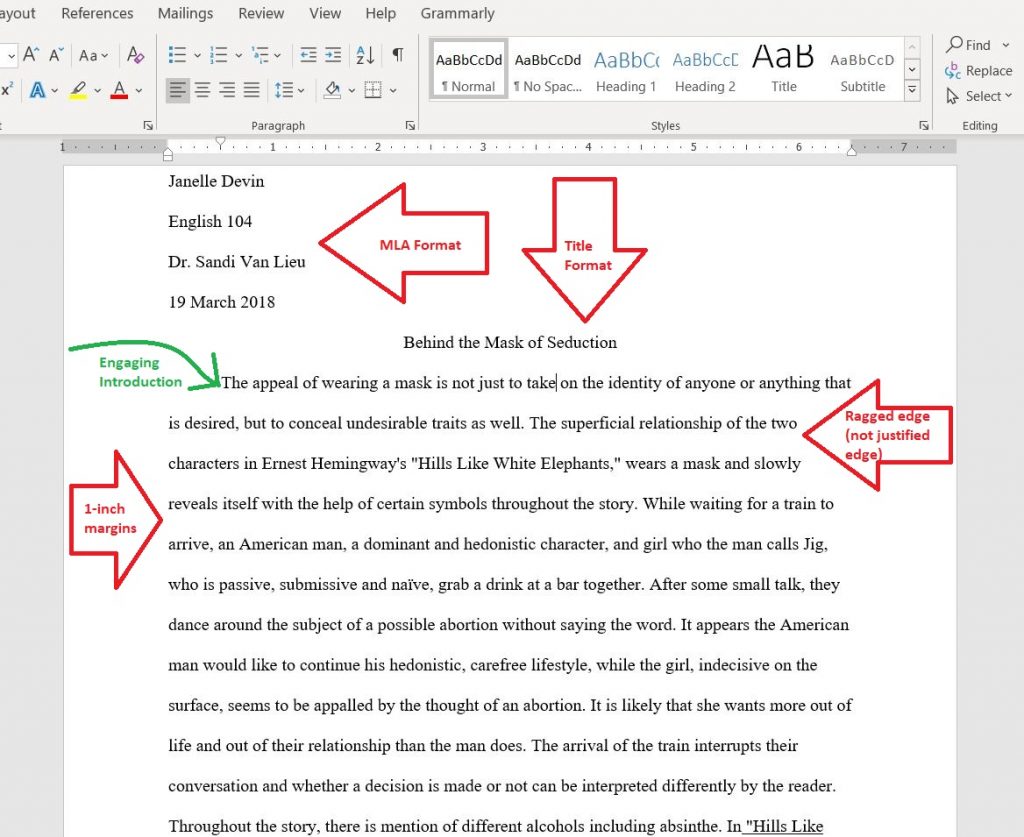The width and height of the screenshot is (1024, 837).
Task: Toggle center paragraph alignment
Action: (201, 89)
